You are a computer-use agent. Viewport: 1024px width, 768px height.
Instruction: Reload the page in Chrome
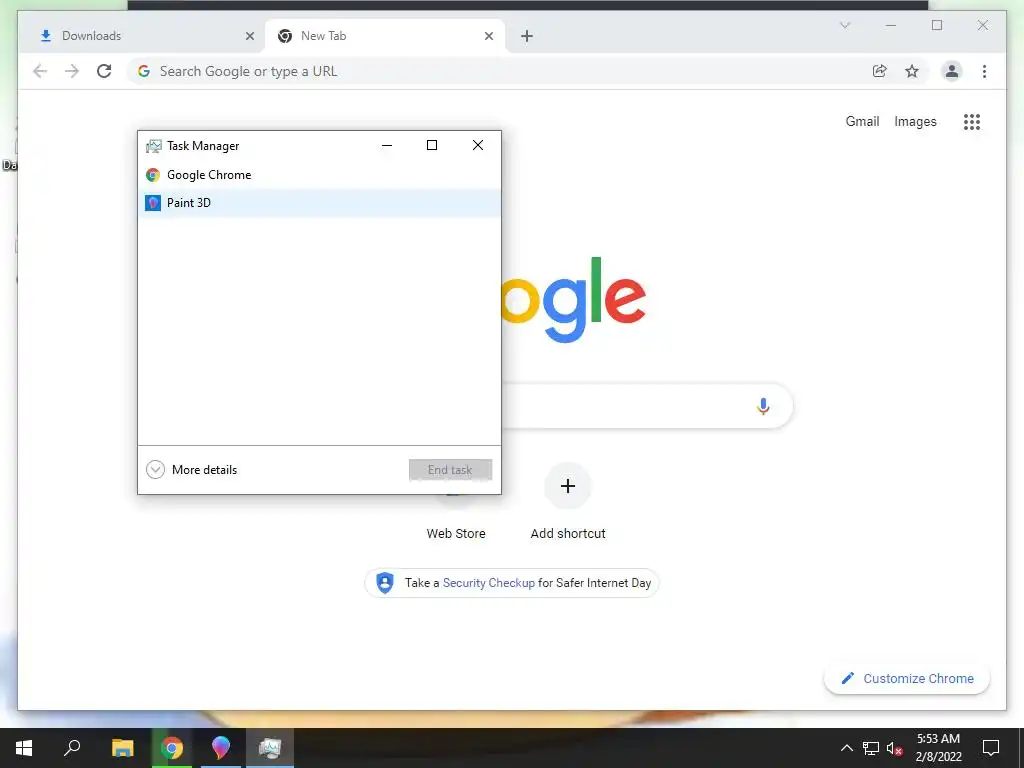[104, 71]
